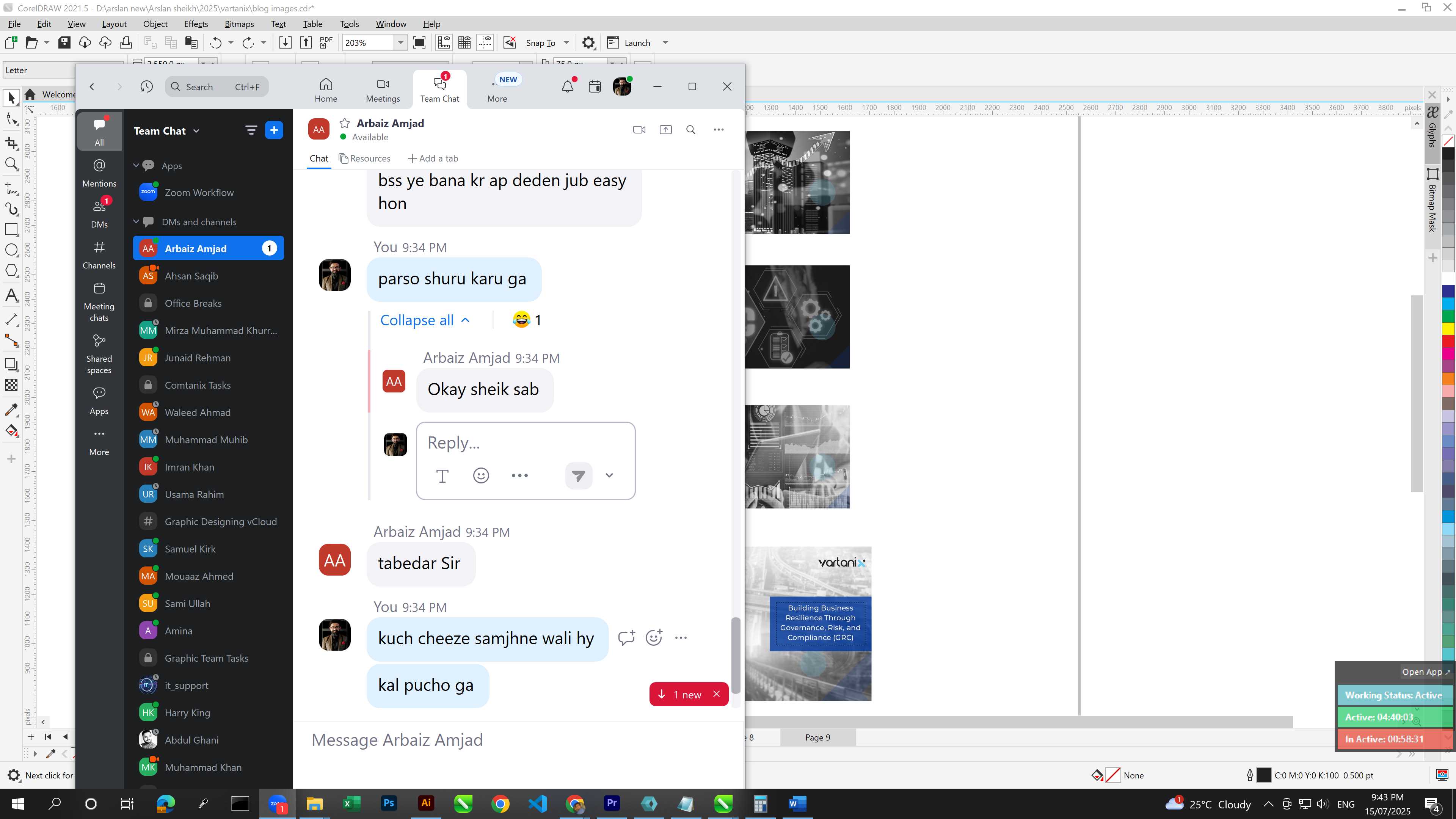Collapse all thread replies
Image resolution: width=1456 pixels, height=819 pixels.
[x=425, y=320]
